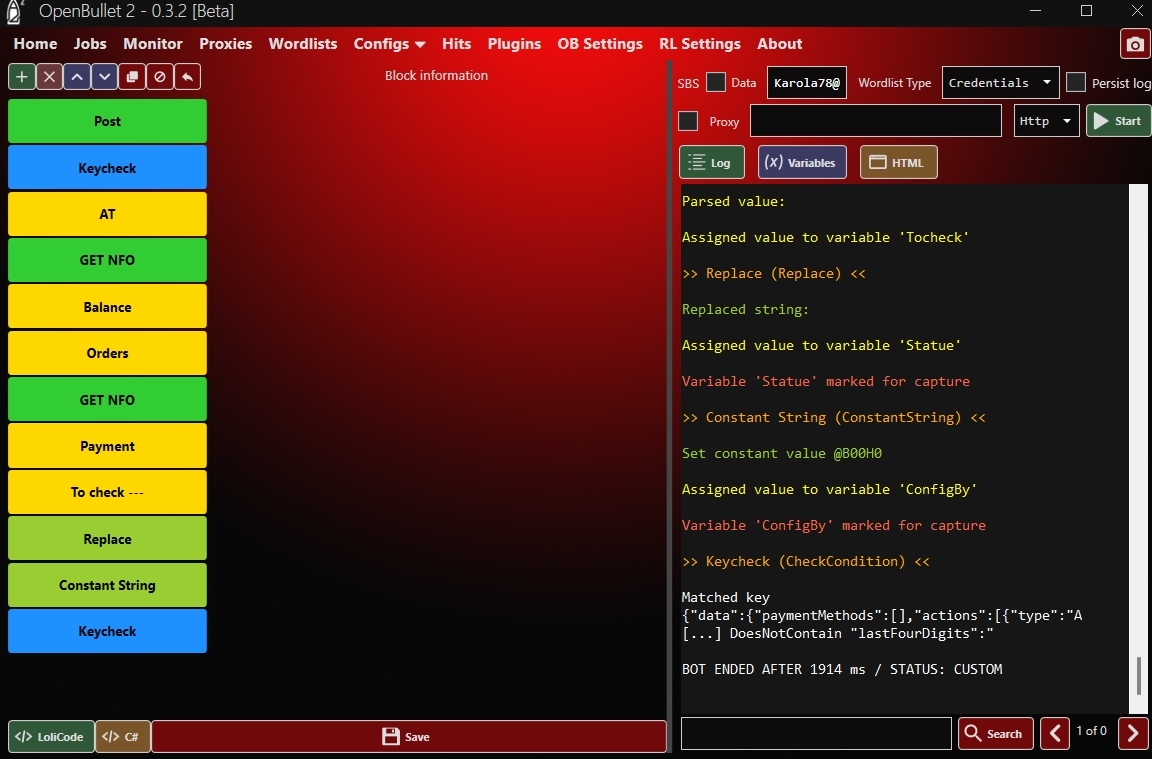Click the red delete block X icon

[x=49, y=77]
